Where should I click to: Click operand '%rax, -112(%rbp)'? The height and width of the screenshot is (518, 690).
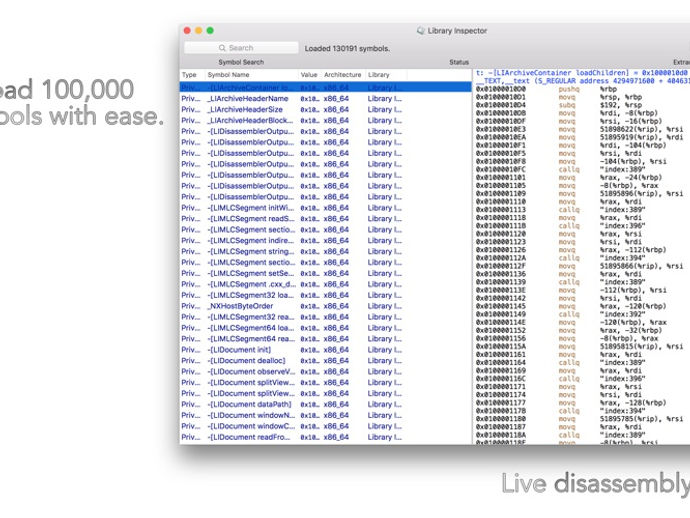click(633, 250)
